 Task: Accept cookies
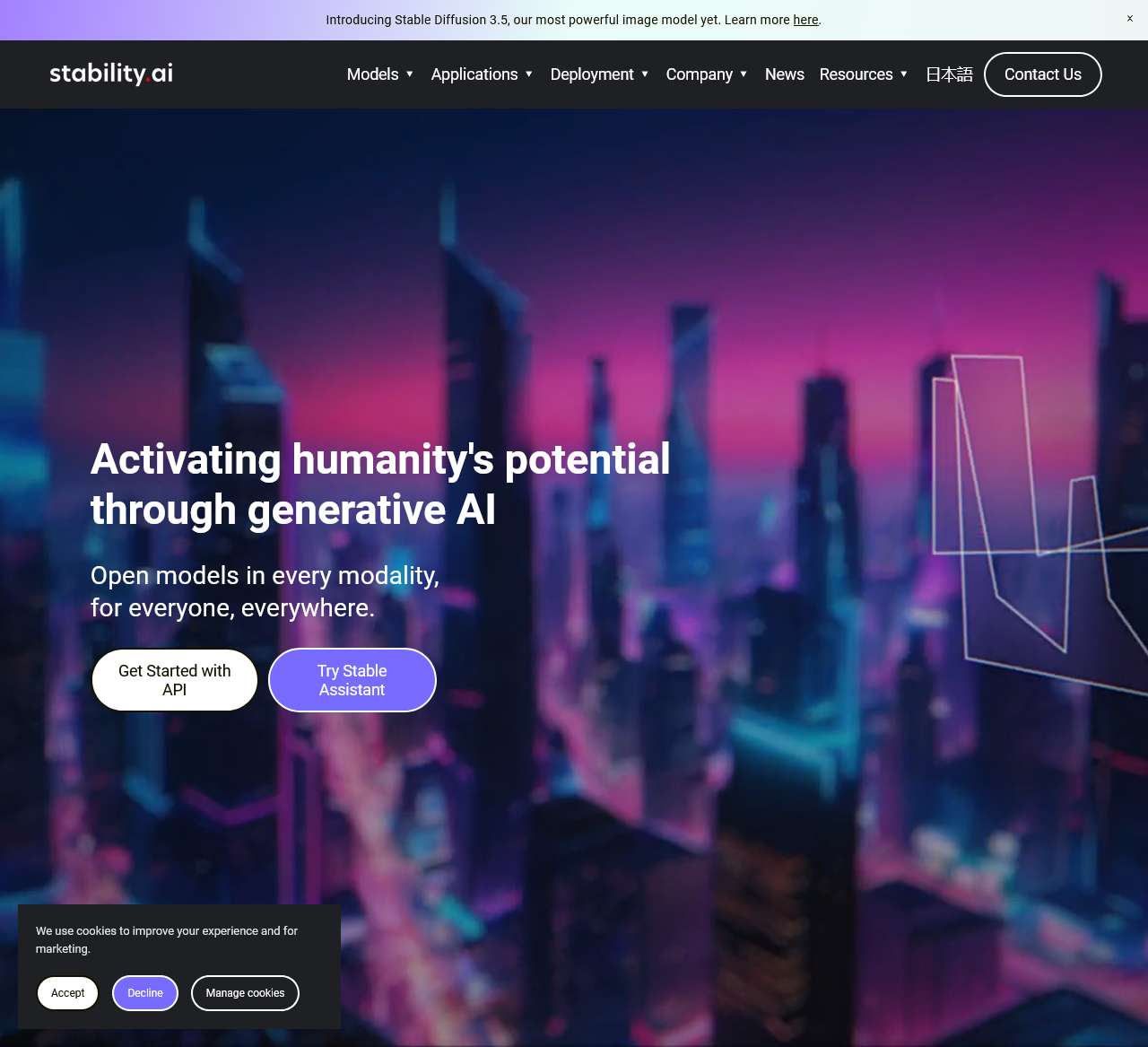point(67,993)
